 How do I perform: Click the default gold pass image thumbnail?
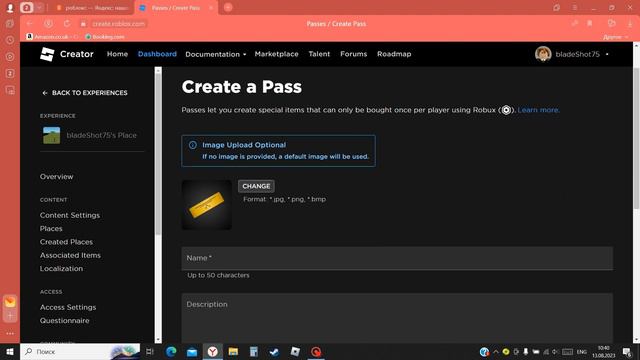[207, 204]
